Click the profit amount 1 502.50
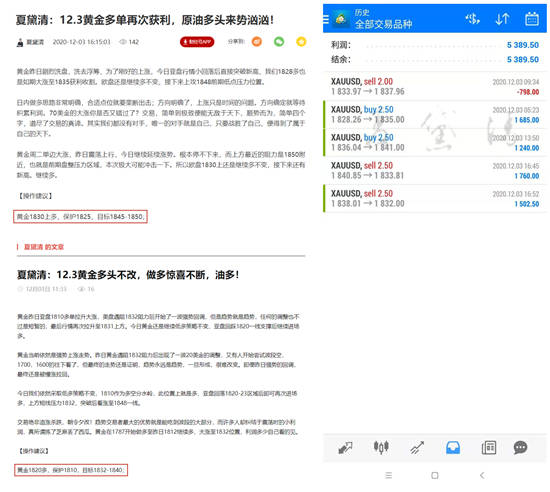Screen dimensions: 550x492 pos(526,204)
